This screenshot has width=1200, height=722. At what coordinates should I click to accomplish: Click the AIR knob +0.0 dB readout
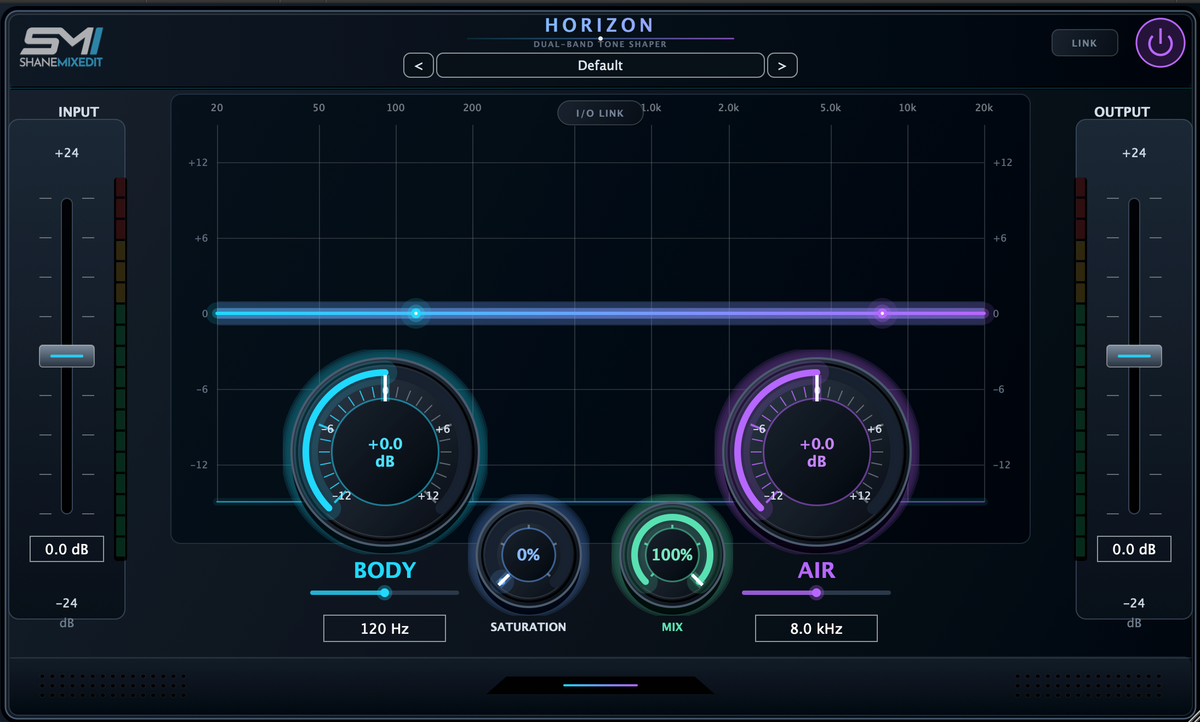click(816, 452)
